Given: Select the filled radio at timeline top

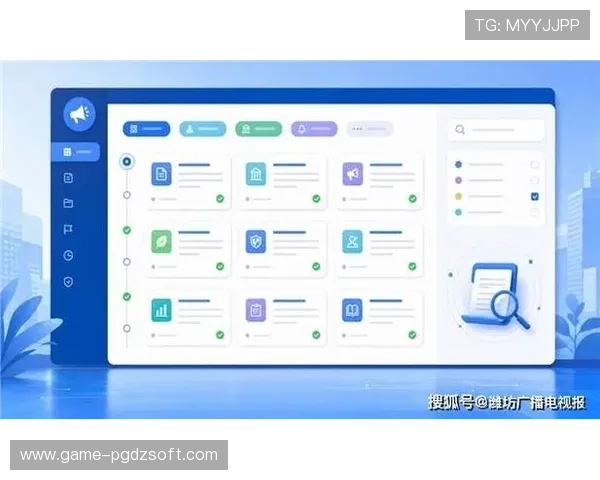Looking at the screenshot, I should tap(127, 162).
